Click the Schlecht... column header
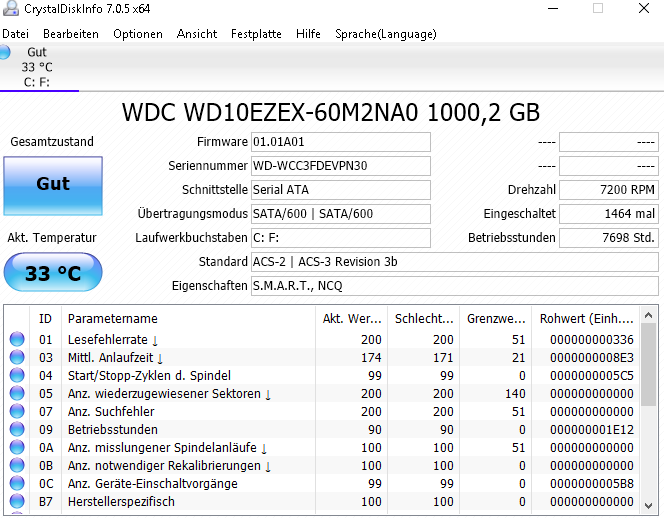 click(x=423, y=319)
